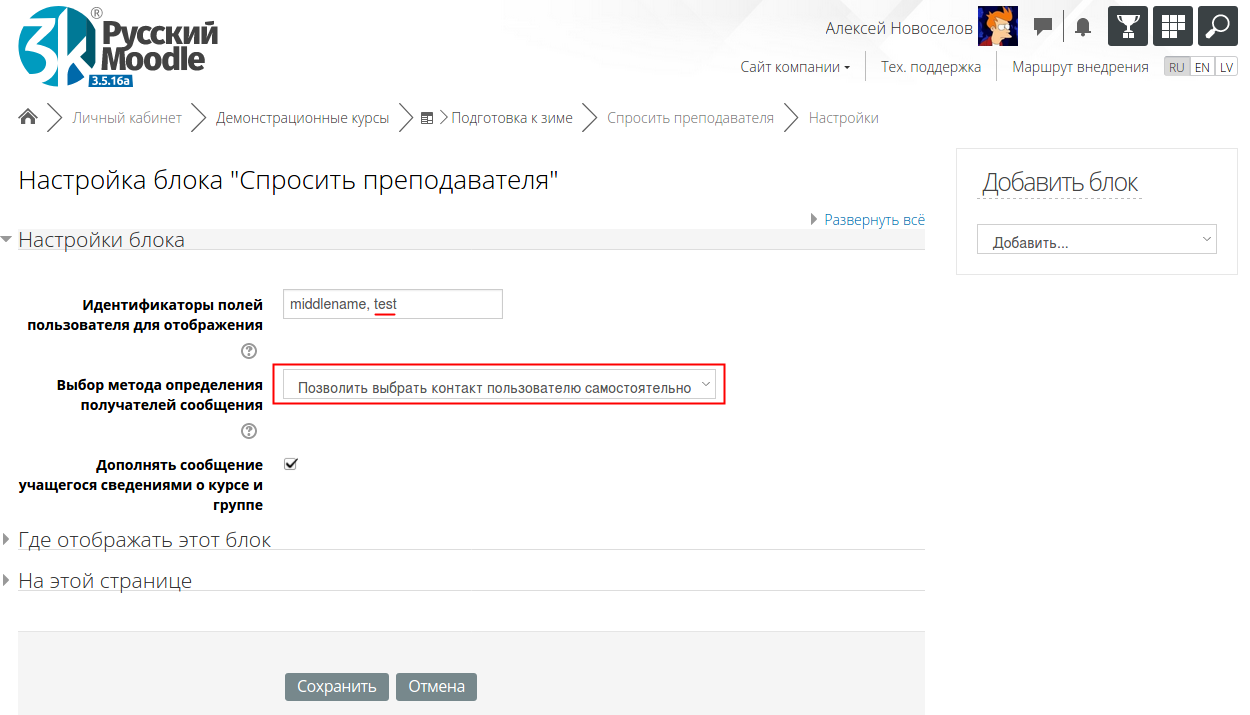Click the user avatar picture
This screenshot has width=1250, height=715.
coord(997,27)
